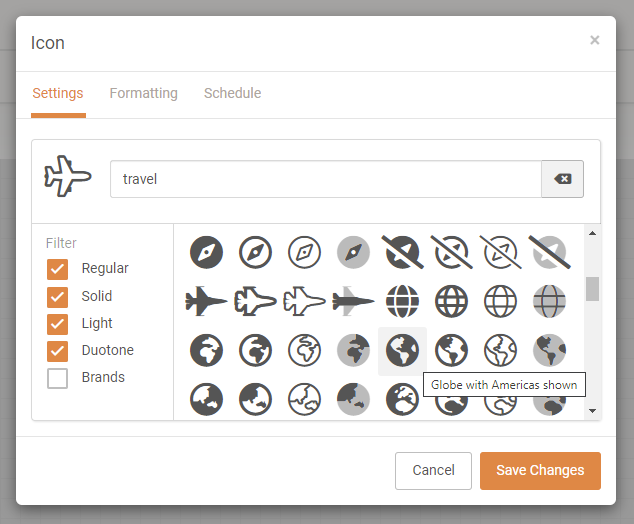This screenshot has height=524, width=634.
Task: Pick solid globe showing Europe
Action: coord(402,399)
